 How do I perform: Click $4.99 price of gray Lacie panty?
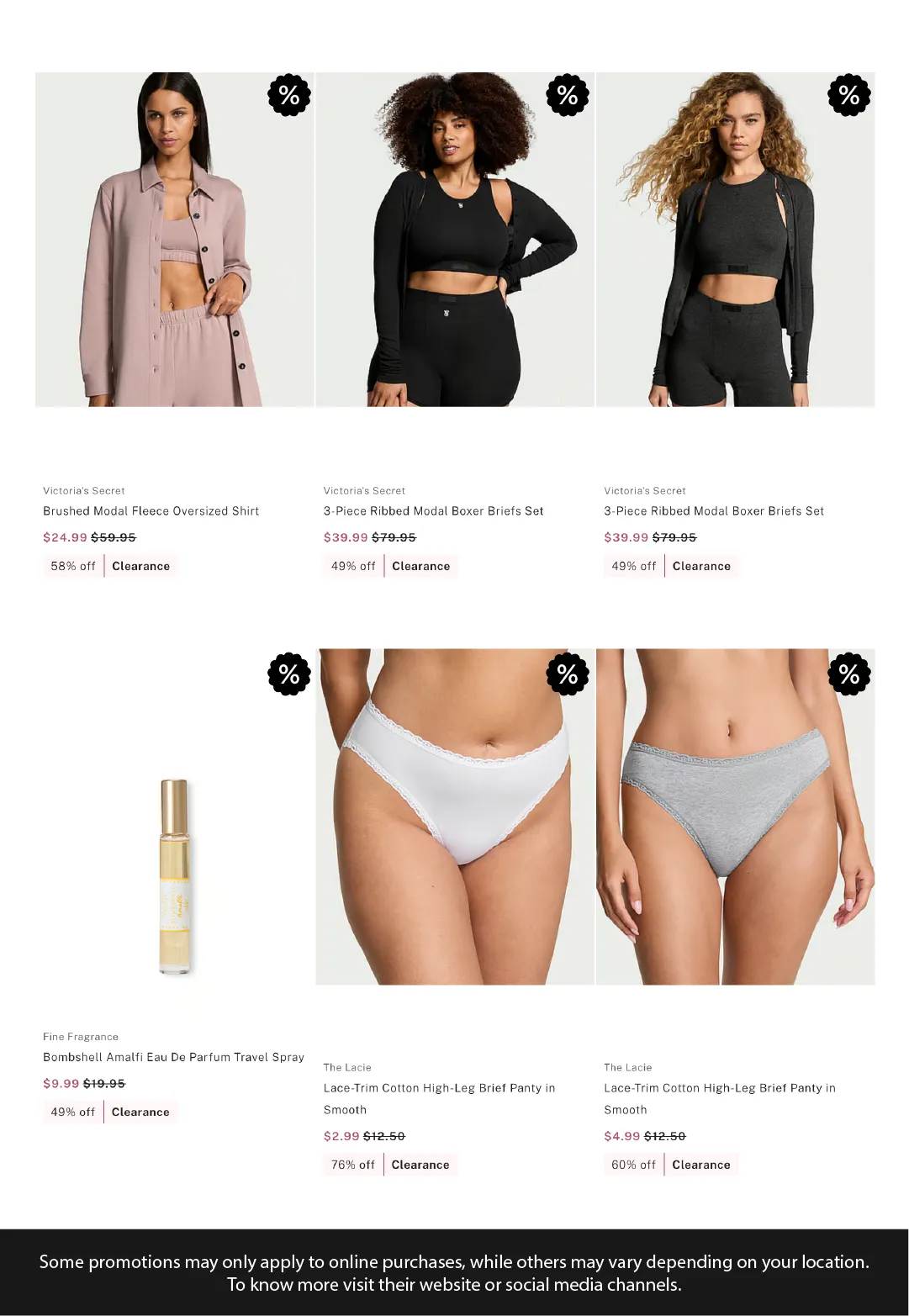click(x=622, y=1136)
